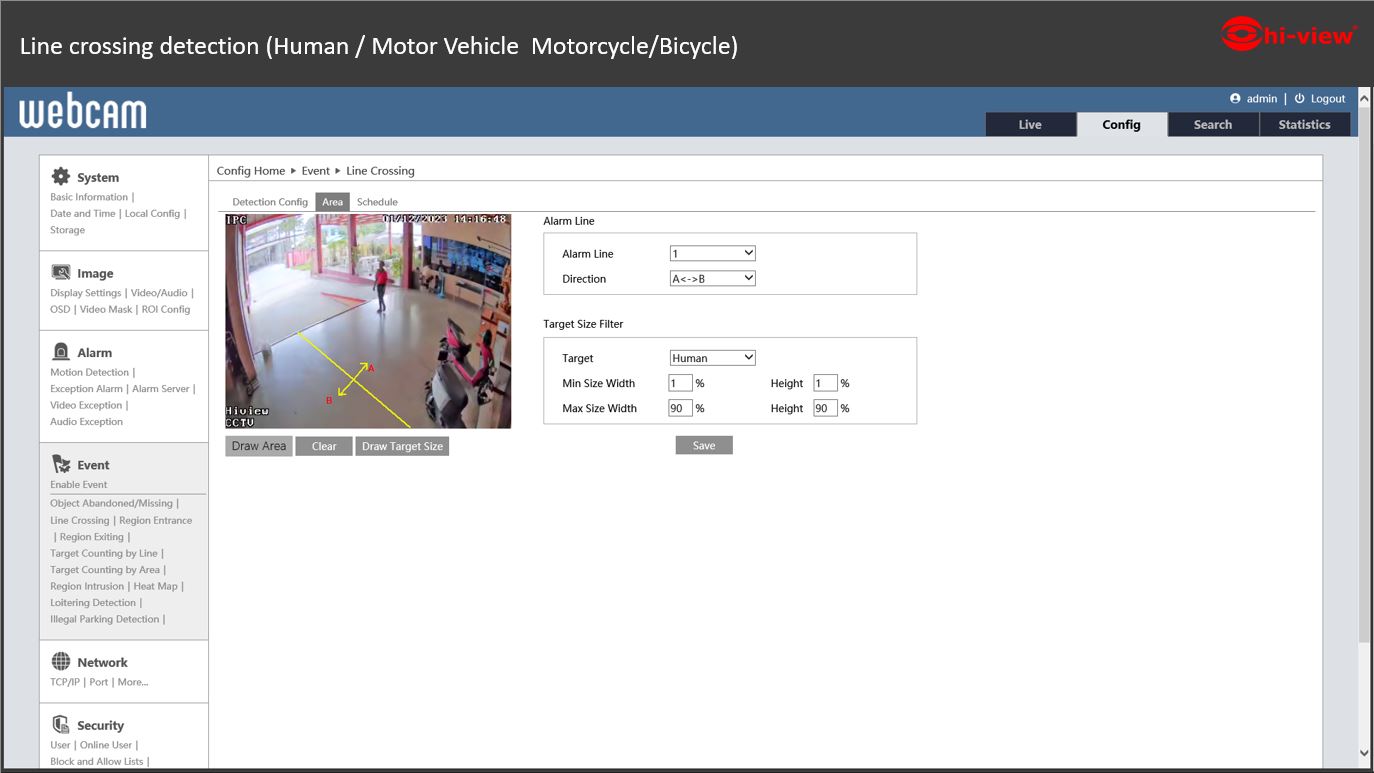The image size is (1374, 773).
Task: Expand the Target type dropdown
Action: point(712,358)
